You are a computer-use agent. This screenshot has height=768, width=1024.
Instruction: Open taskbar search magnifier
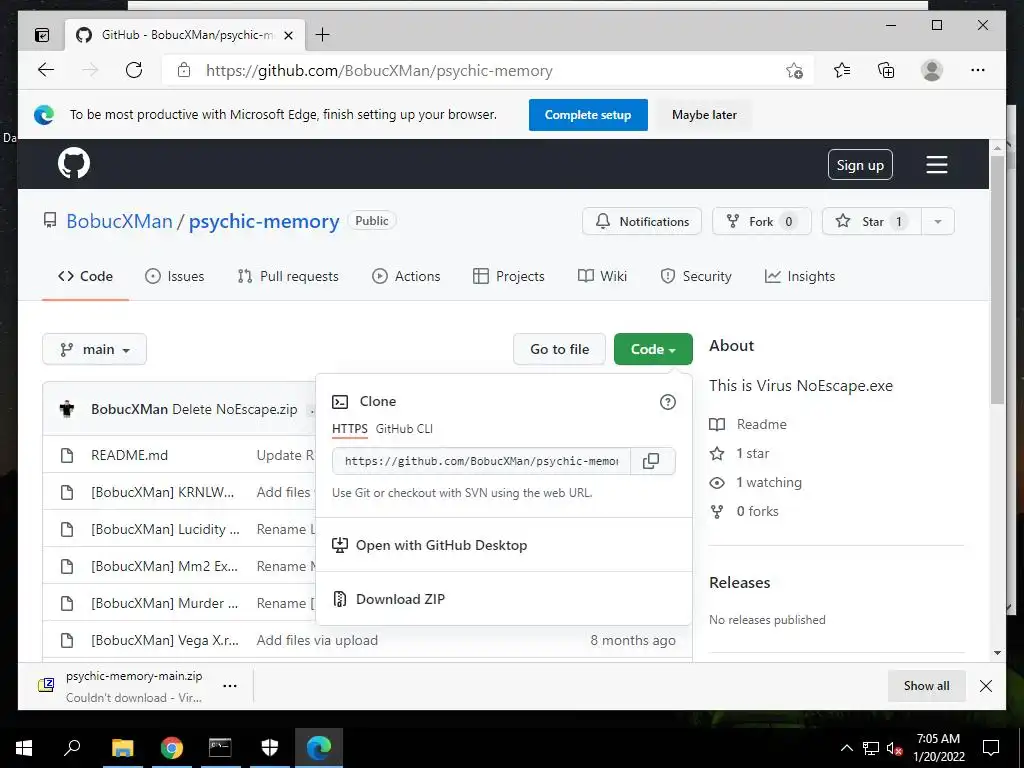click(x=72, y=747)
